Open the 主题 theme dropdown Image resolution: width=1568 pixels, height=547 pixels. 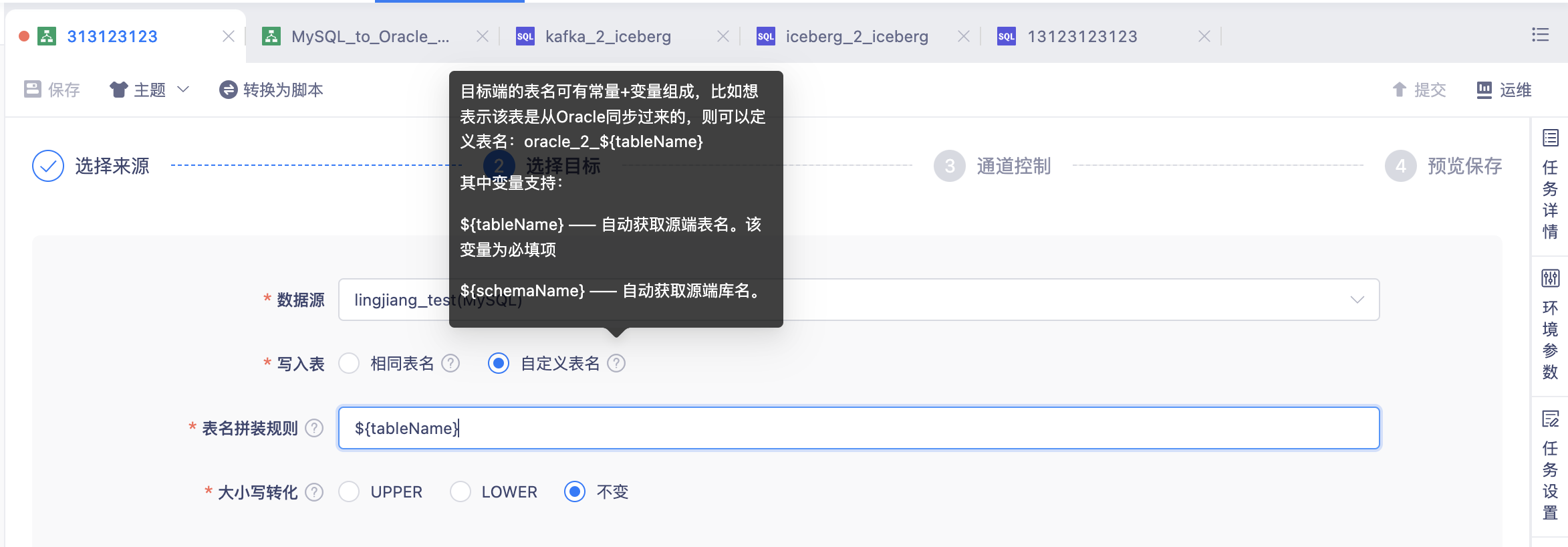click(x=150, y=90)
